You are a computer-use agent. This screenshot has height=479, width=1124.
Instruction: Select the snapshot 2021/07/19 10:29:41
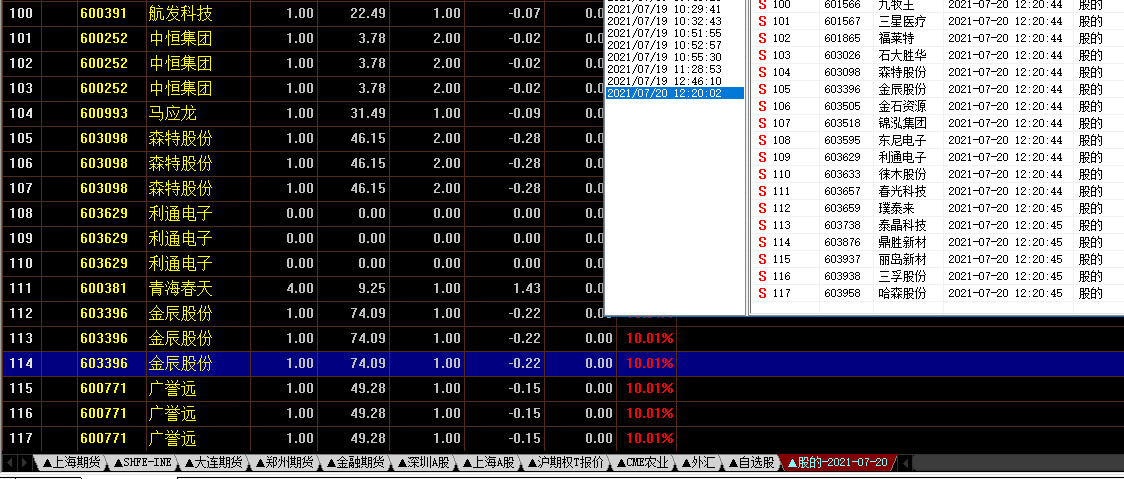point(664,9)
